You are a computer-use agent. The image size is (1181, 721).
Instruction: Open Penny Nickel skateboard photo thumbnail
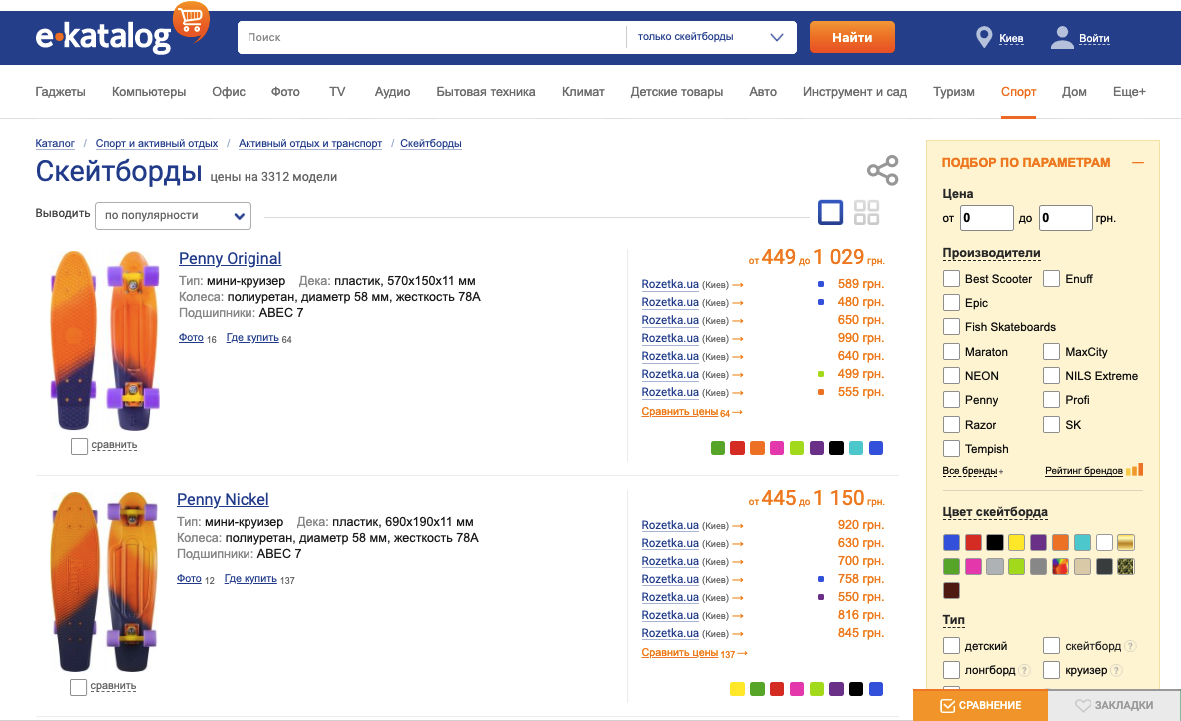[x=105, y=582]
